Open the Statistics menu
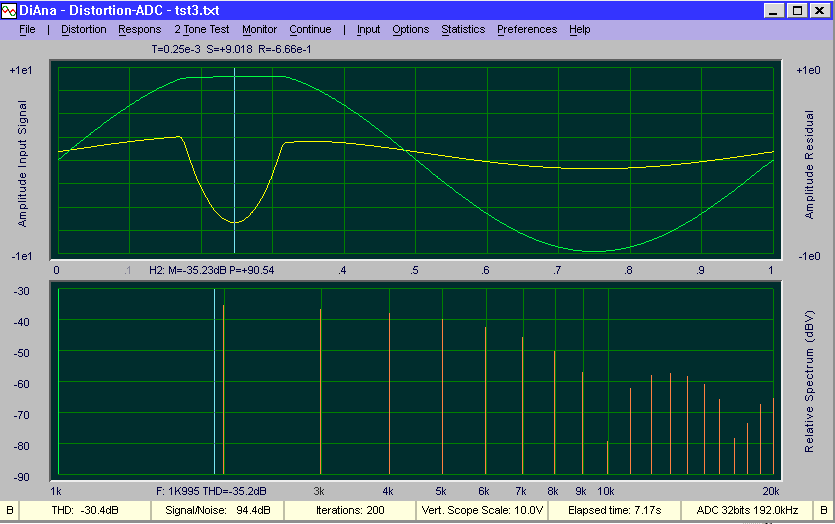 [x=463, y=30]
